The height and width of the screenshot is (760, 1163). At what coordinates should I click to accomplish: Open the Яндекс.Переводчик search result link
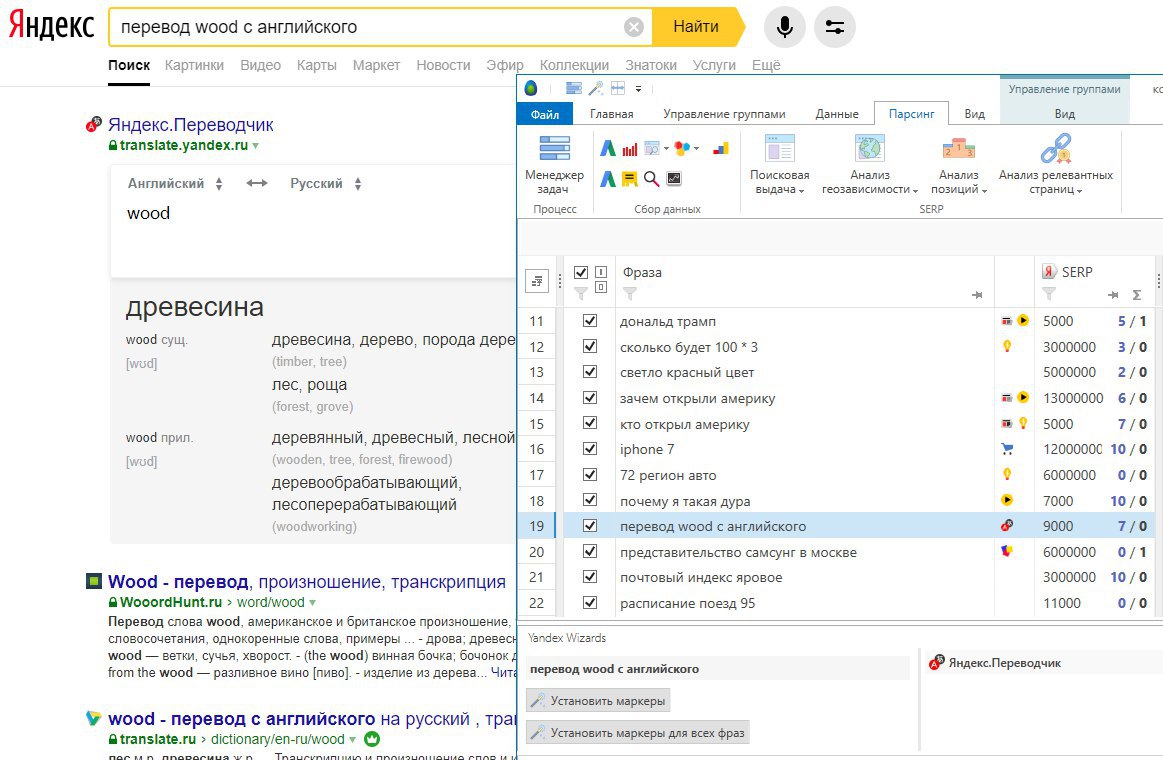click(191, 125)
